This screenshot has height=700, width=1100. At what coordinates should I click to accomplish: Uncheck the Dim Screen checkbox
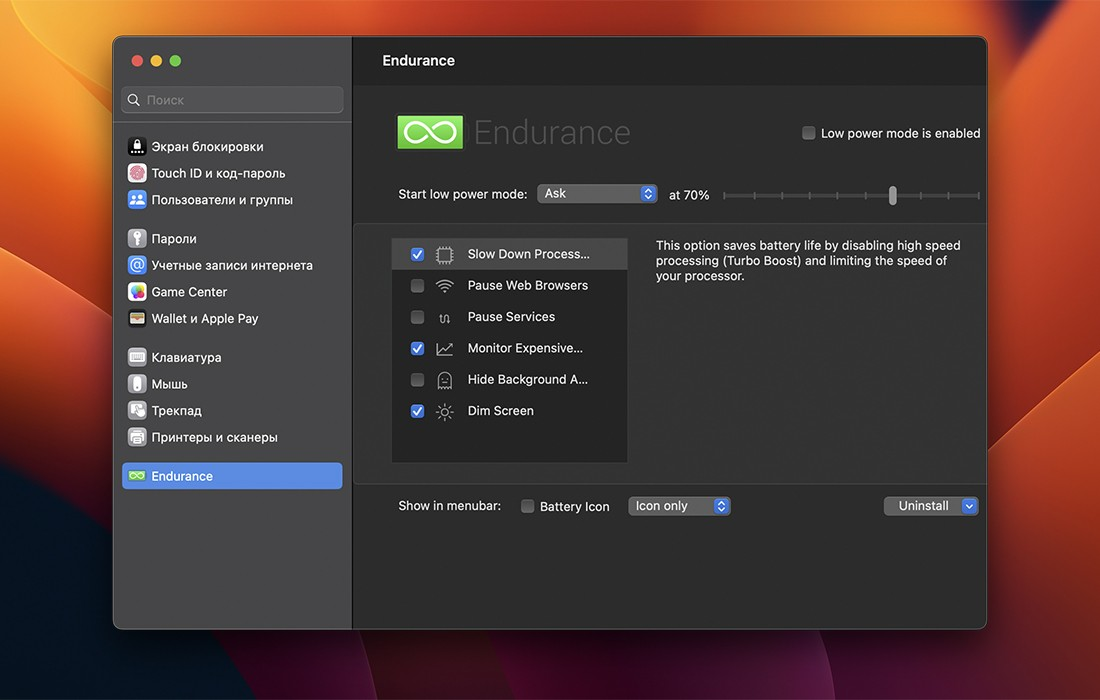coord(417,411)
